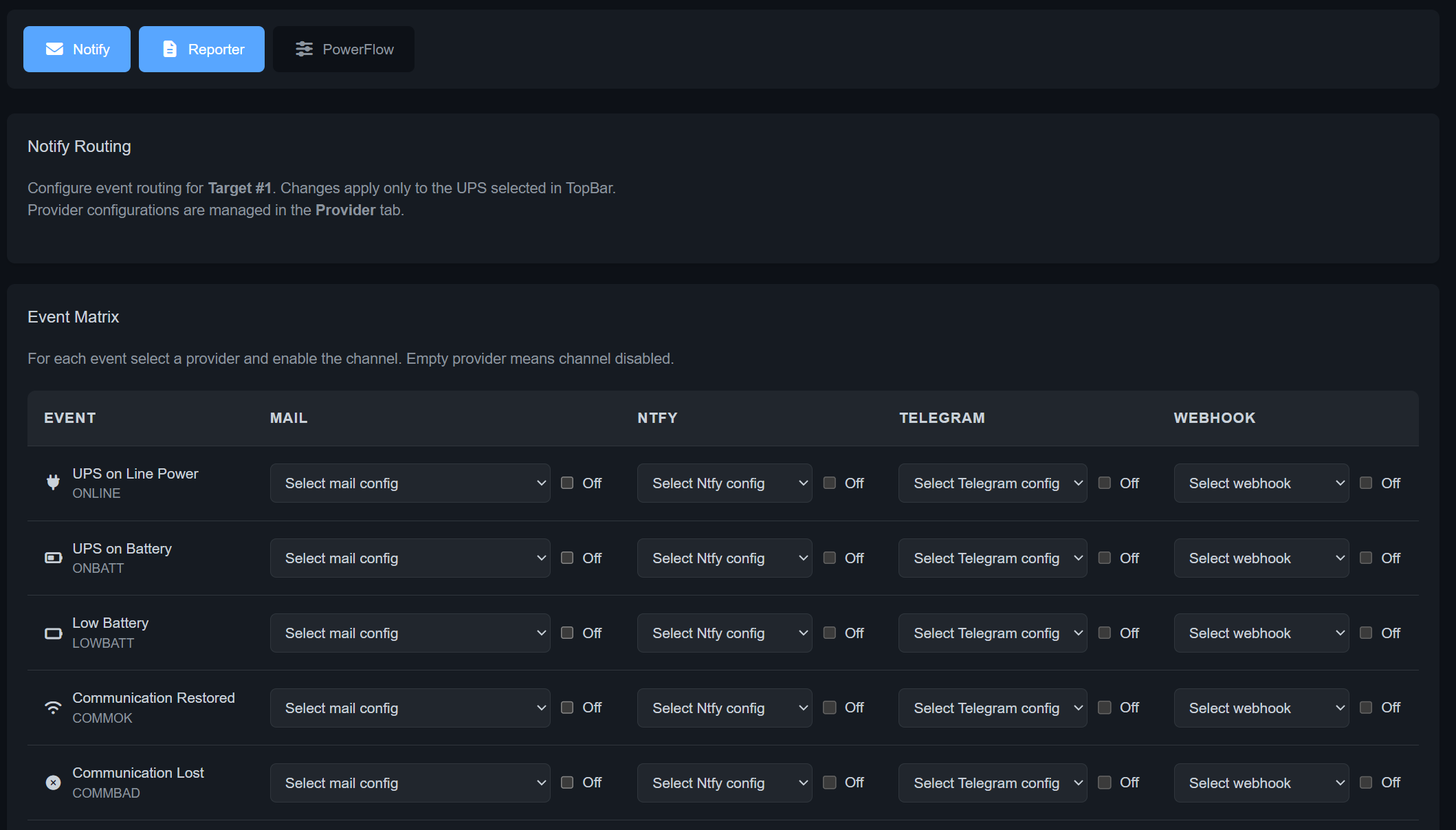Enable mail checkbox for UPS on Line Power
This screenshot has height=830, width=1456.
click(x=567, y=483)
